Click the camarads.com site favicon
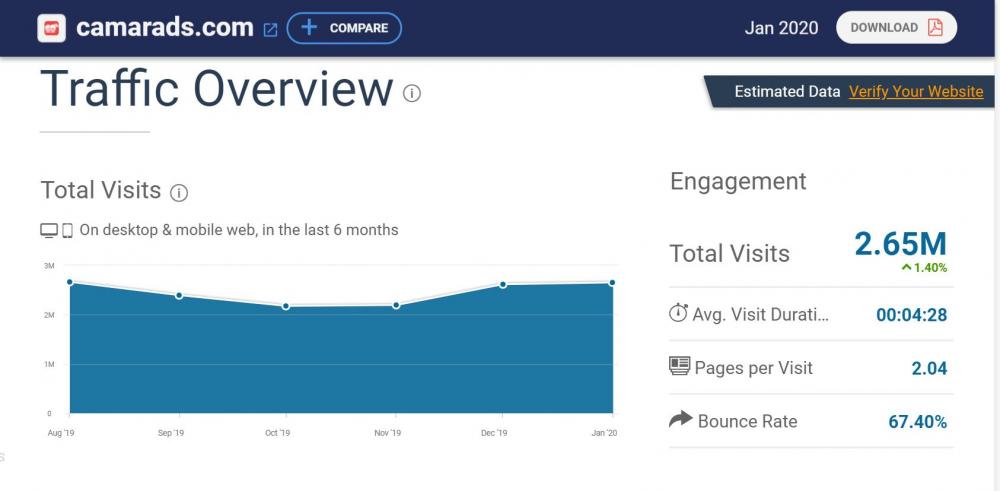The image size is (1000, 491). click(x=52, y=28)
